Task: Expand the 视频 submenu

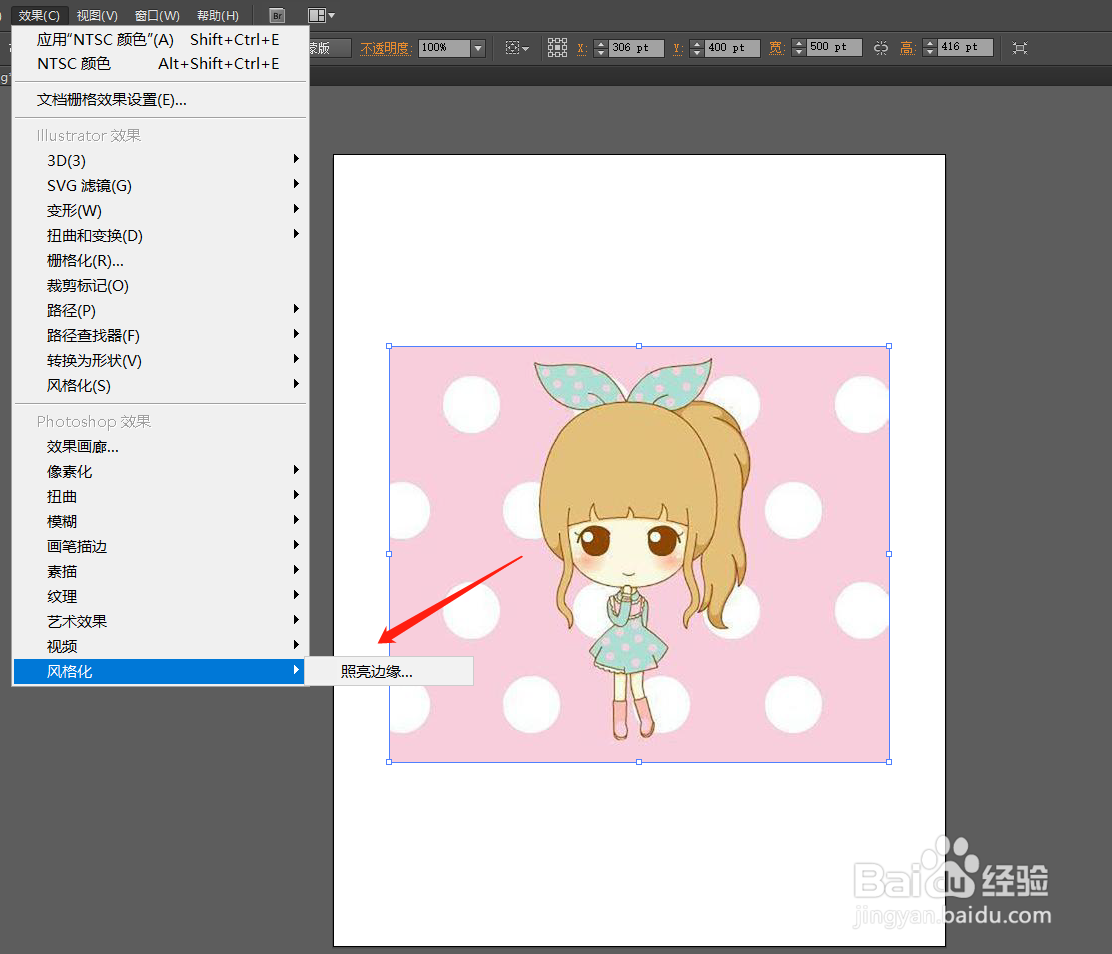Action: [160, 646]
